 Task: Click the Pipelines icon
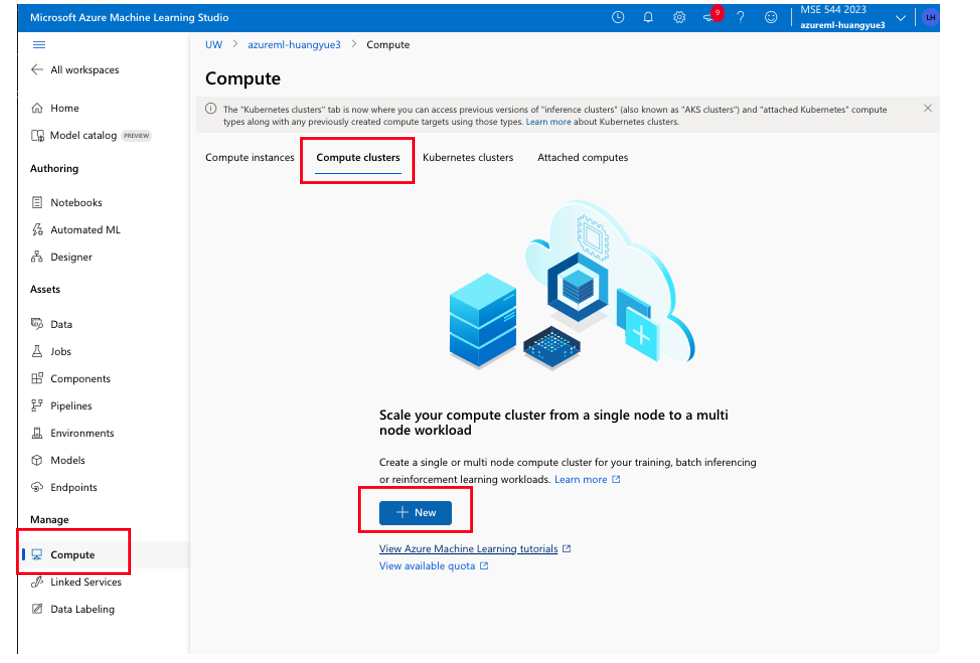point(38,406)
